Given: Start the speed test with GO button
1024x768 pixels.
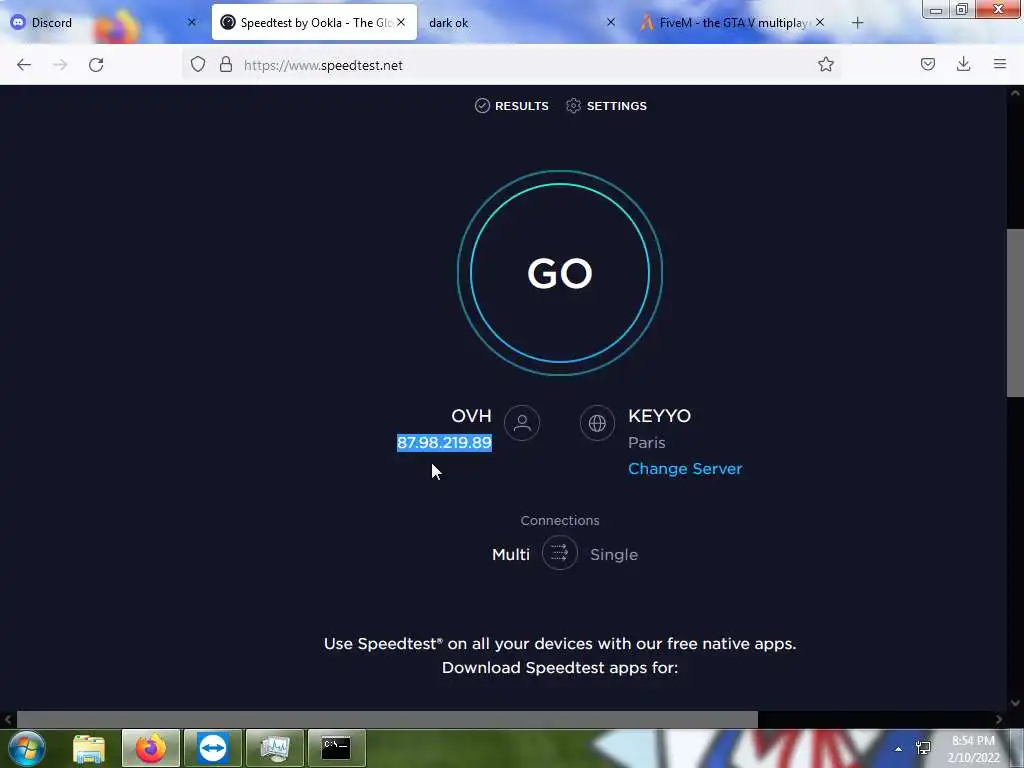Looking at the screenshot, I should 560,273.
